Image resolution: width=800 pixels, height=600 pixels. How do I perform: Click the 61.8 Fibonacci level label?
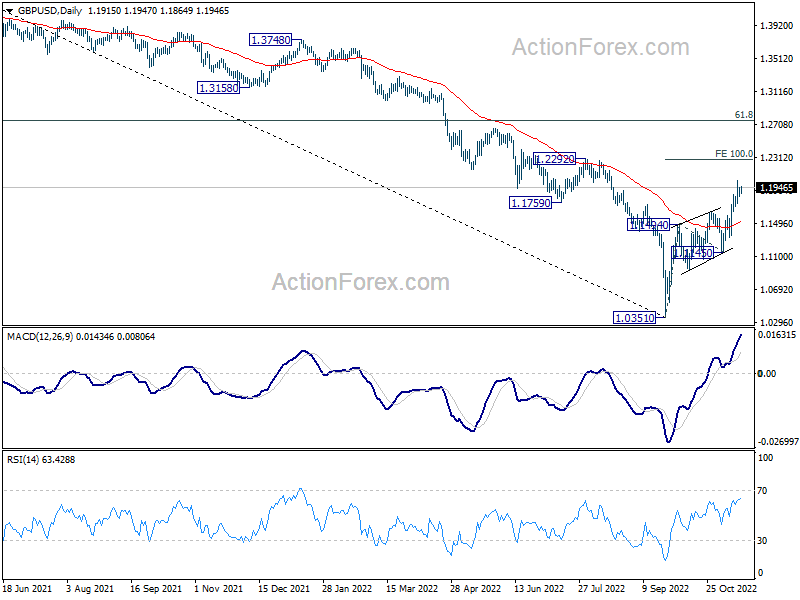click(x=742, y=116)
